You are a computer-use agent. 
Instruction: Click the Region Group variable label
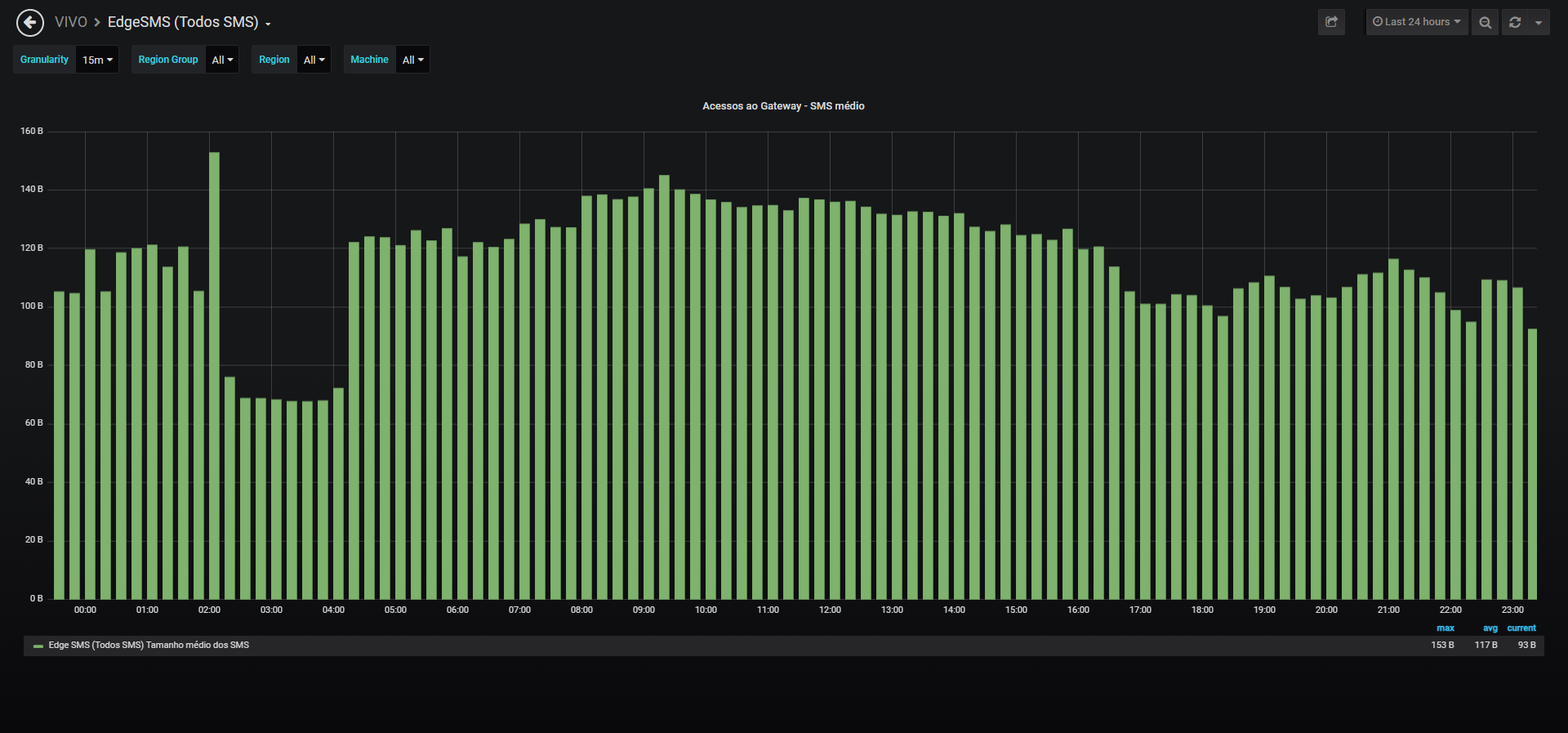click(168, 60)
